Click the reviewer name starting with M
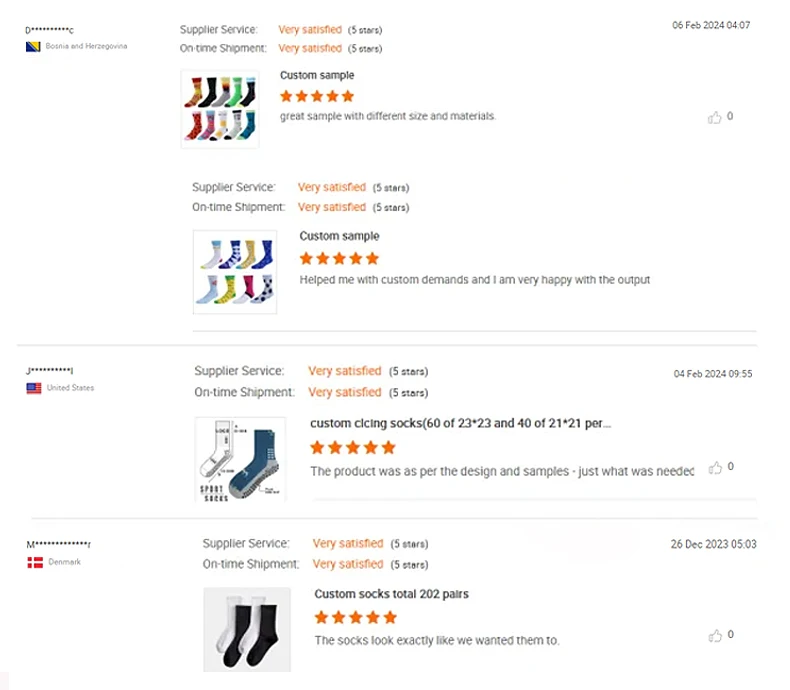Image resolution: width=790 pixels, height=690 pixels. pyautogui.click(x=59, y=545)
